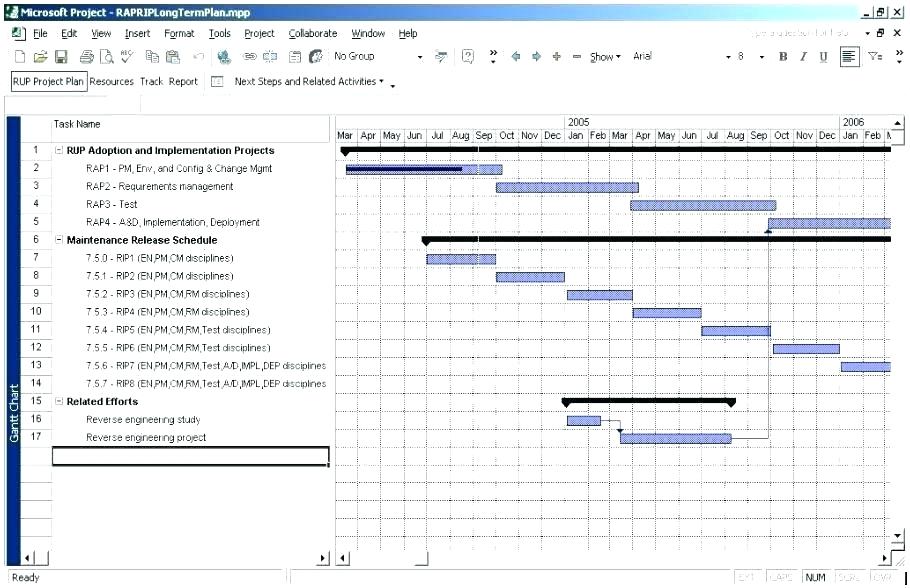The width and height of the screenshot is (910, 588).
Task: Click the Report guide button
Action: pos(183,82)
